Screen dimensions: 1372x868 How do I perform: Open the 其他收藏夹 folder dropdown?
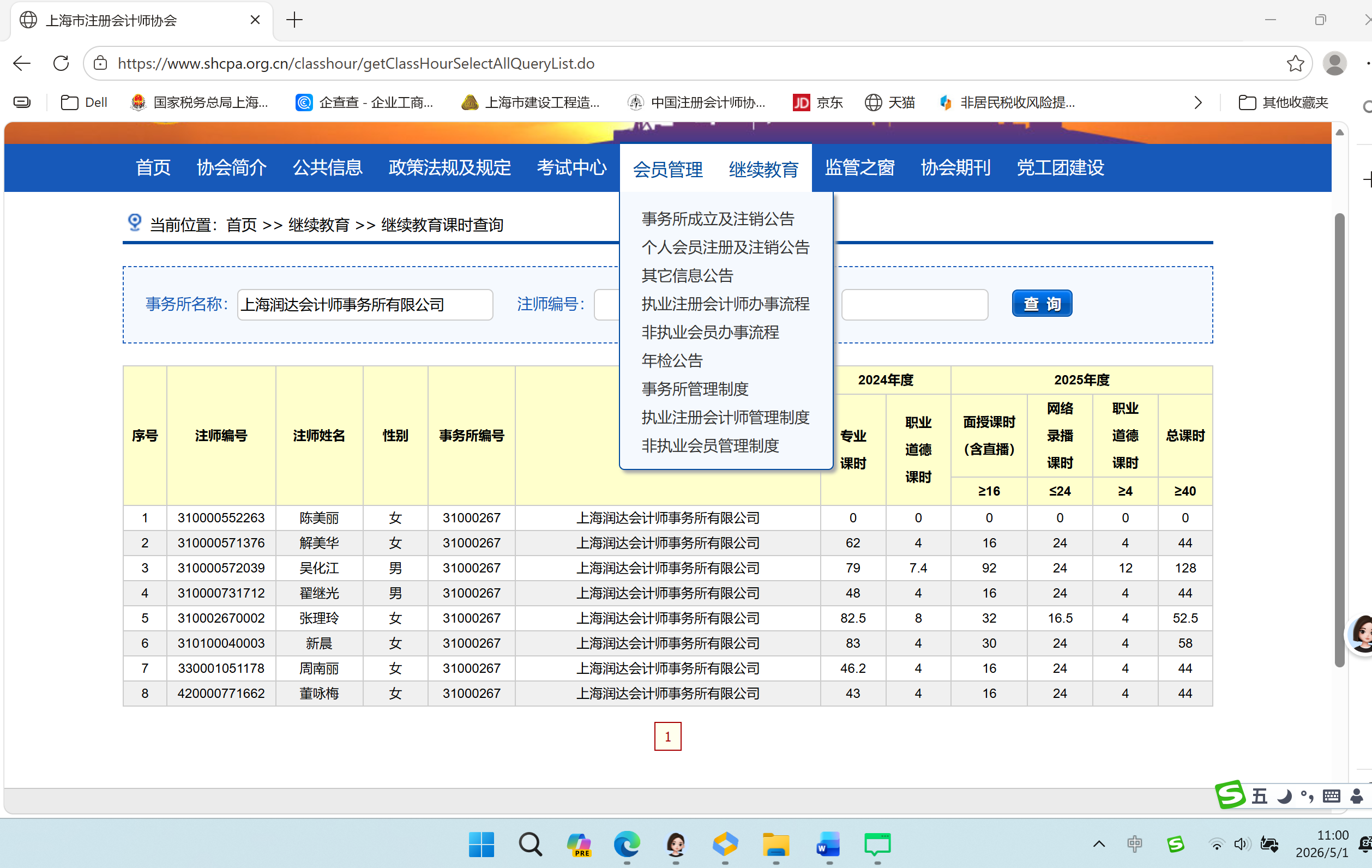click(1283, 103)
